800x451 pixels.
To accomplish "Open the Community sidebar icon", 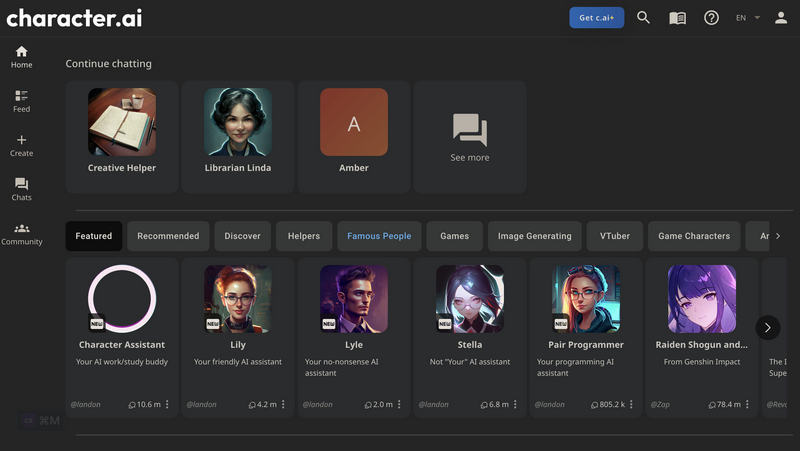I will [21, 233].
